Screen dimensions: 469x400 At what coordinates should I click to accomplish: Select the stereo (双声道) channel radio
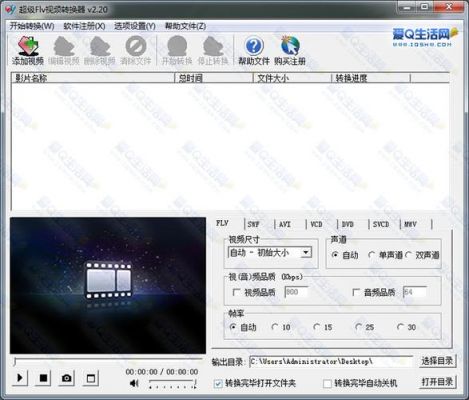coord(409,255)
